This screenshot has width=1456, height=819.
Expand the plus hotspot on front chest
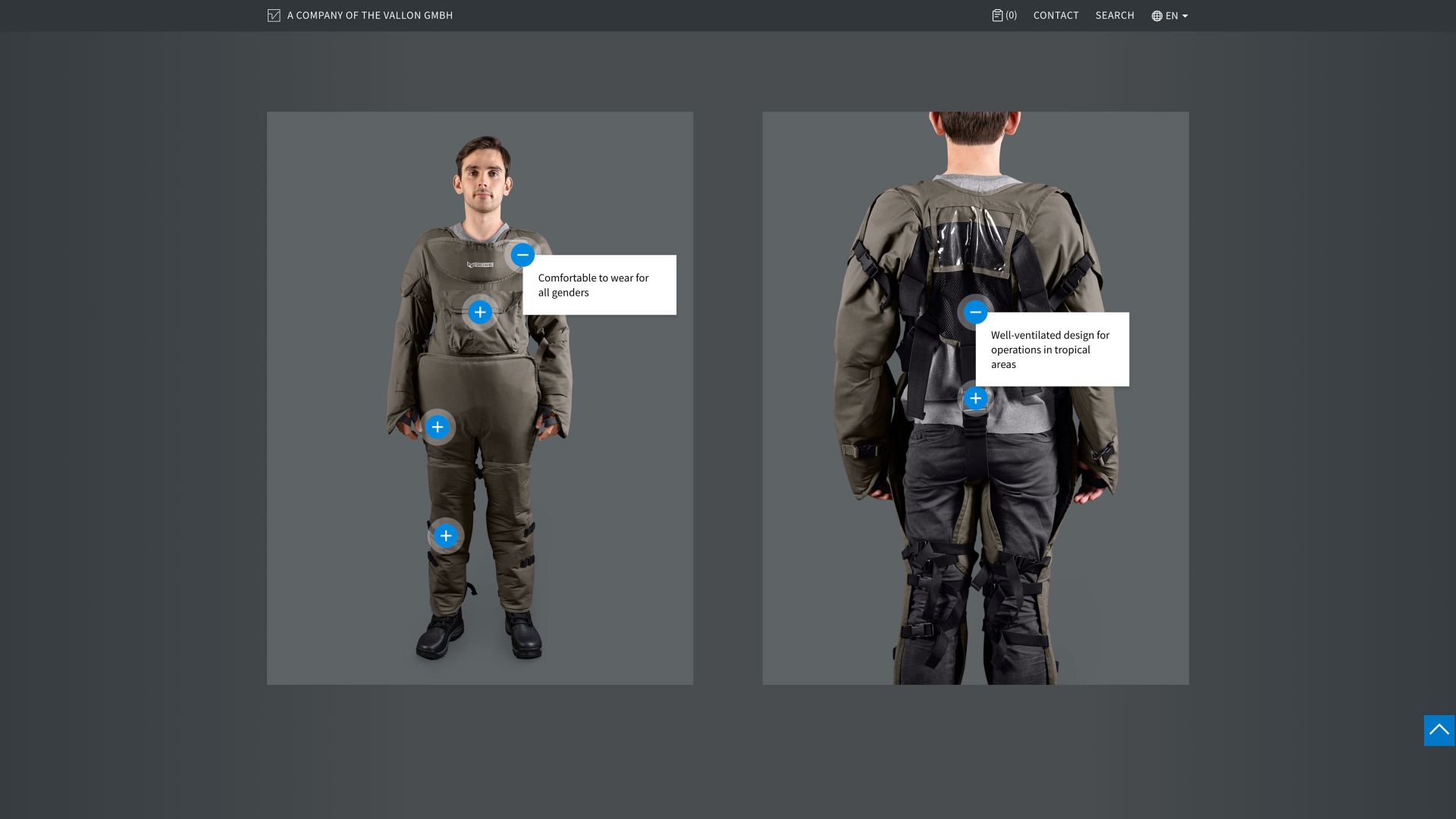click(x=479, y=312)
